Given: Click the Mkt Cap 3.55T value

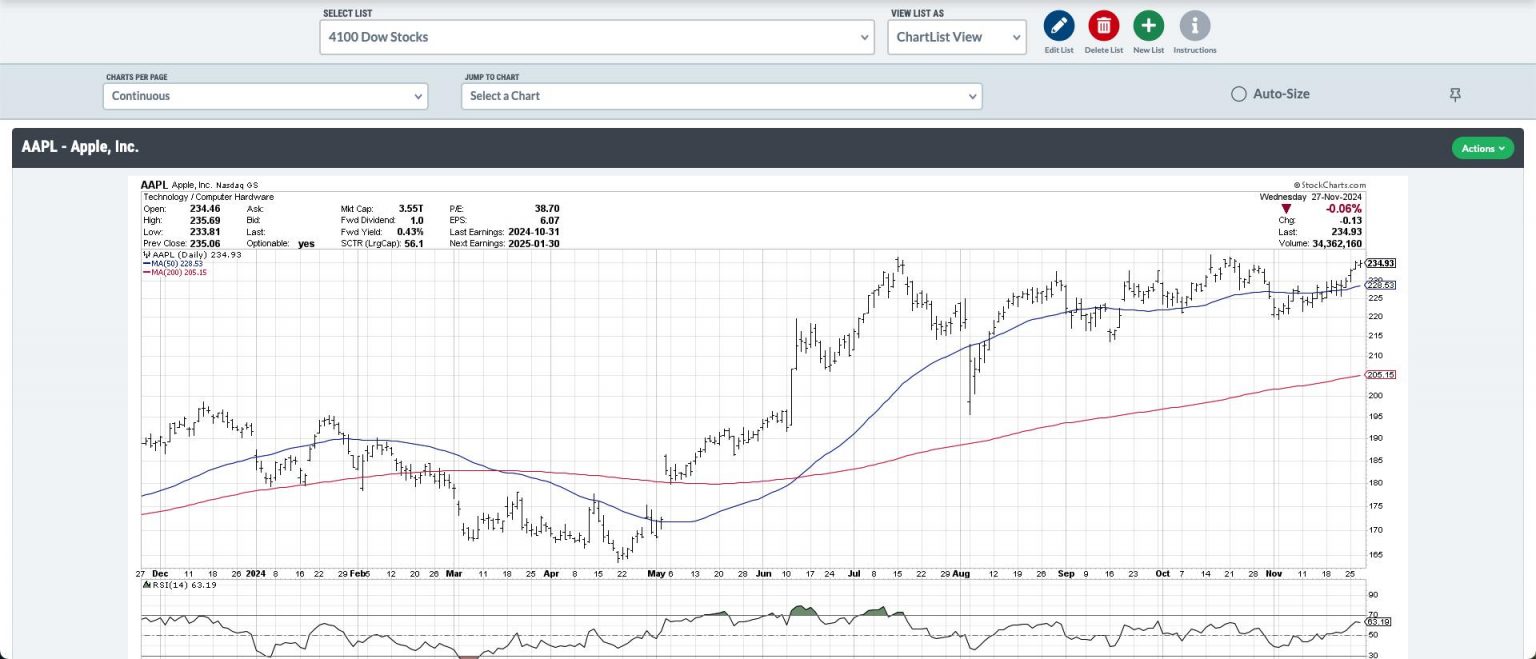Looking at the screenshot, I should coord(411,208).
